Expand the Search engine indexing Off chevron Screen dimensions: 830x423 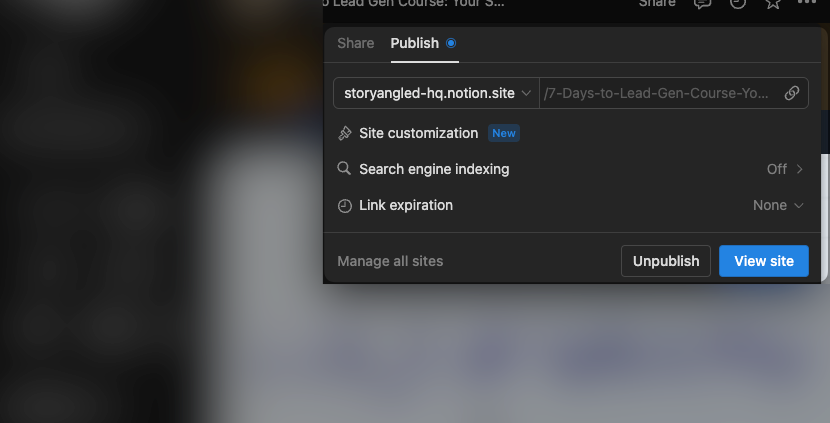pyautogui.click(x=800, y=169)
